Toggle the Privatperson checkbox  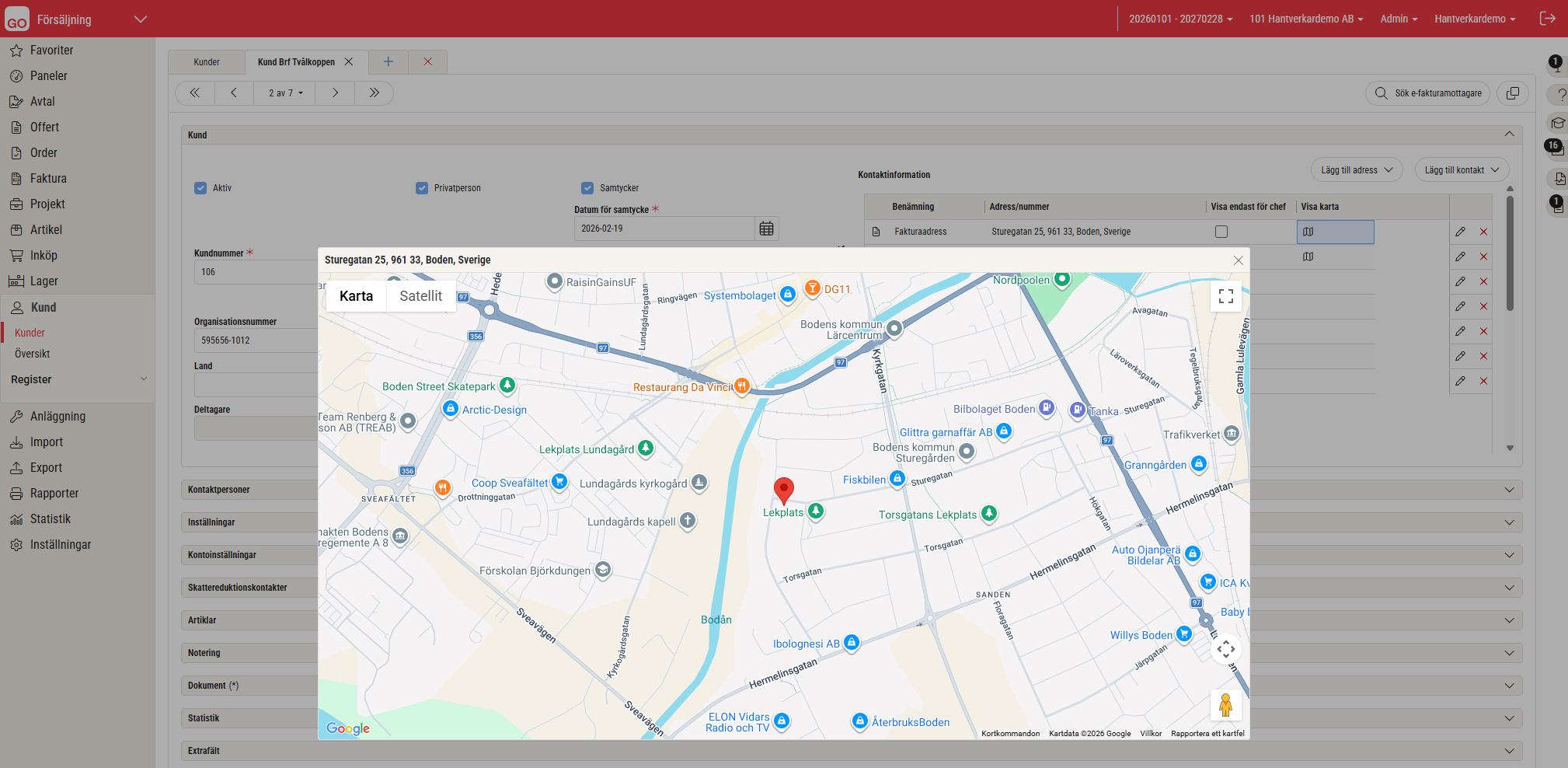[x=422, y=188]
